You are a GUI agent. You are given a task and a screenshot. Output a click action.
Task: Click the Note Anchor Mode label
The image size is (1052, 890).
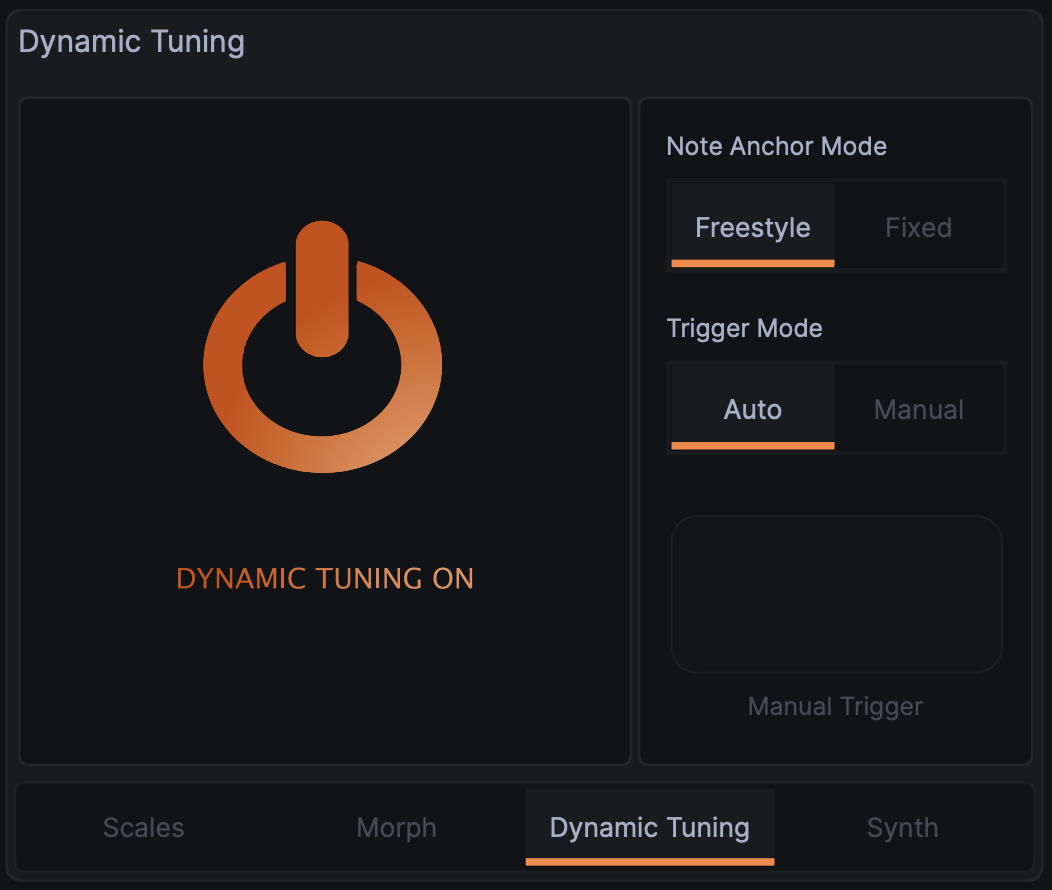(777, 146)
